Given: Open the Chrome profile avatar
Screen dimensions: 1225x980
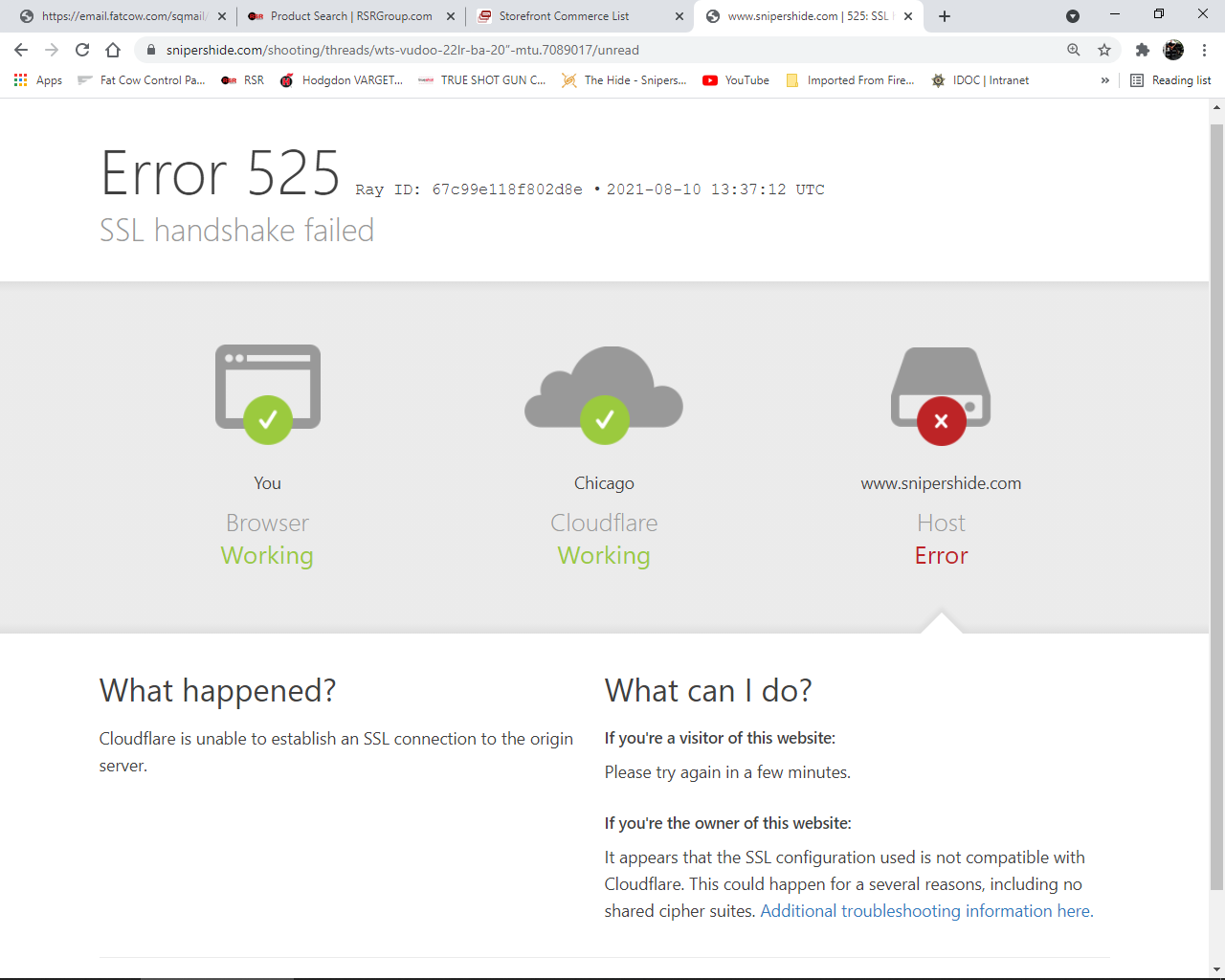Looking at the screenshot, I should coord(1173,50).
